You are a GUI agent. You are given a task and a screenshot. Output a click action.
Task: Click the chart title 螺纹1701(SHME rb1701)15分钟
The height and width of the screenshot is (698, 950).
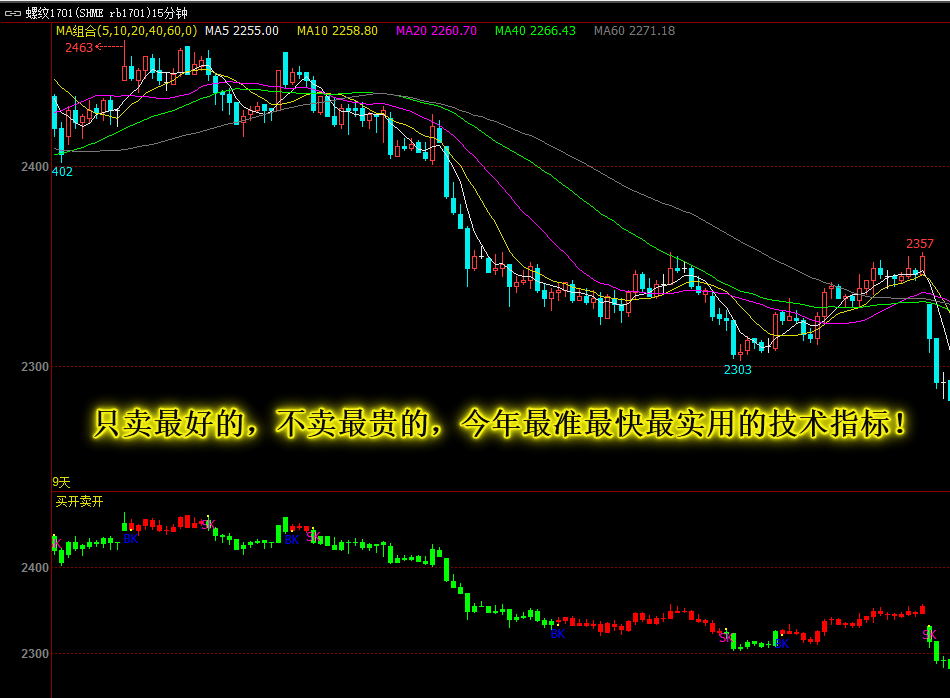(x=107, y=13)
